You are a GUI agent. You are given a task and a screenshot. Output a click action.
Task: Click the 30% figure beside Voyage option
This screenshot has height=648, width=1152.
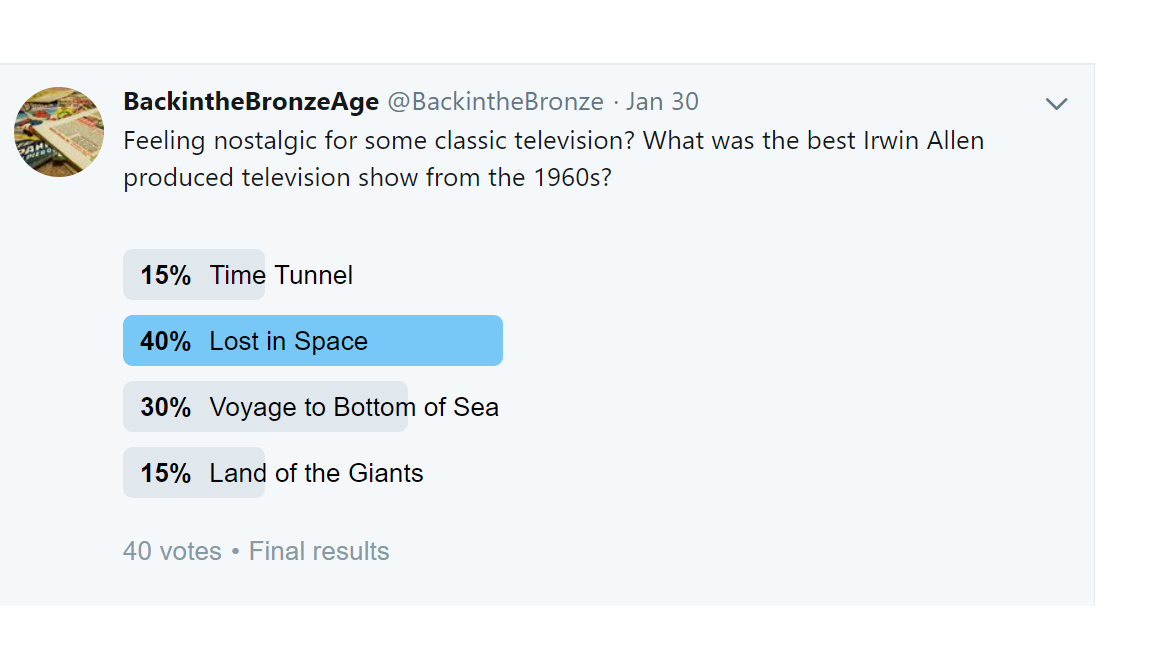point(165,407)
